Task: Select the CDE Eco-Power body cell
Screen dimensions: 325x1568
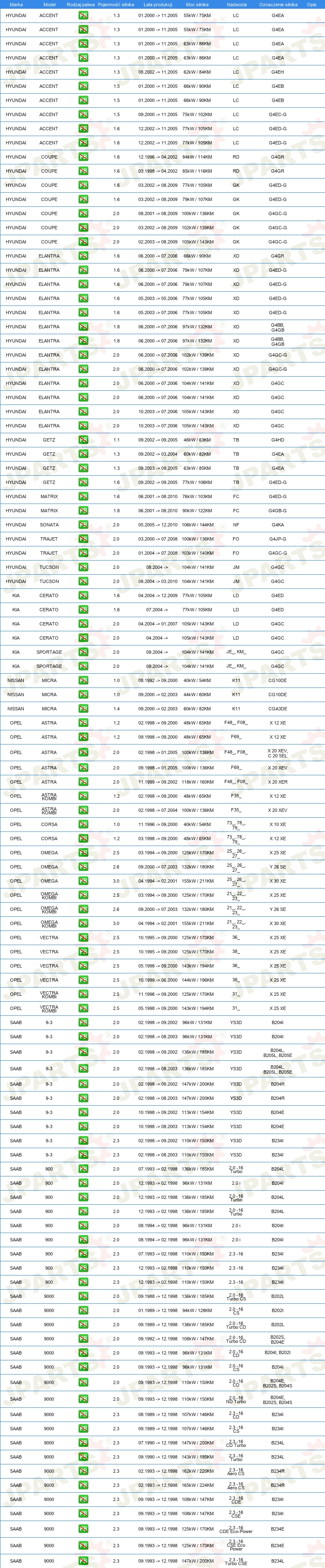Action: tap(236, 1529)
